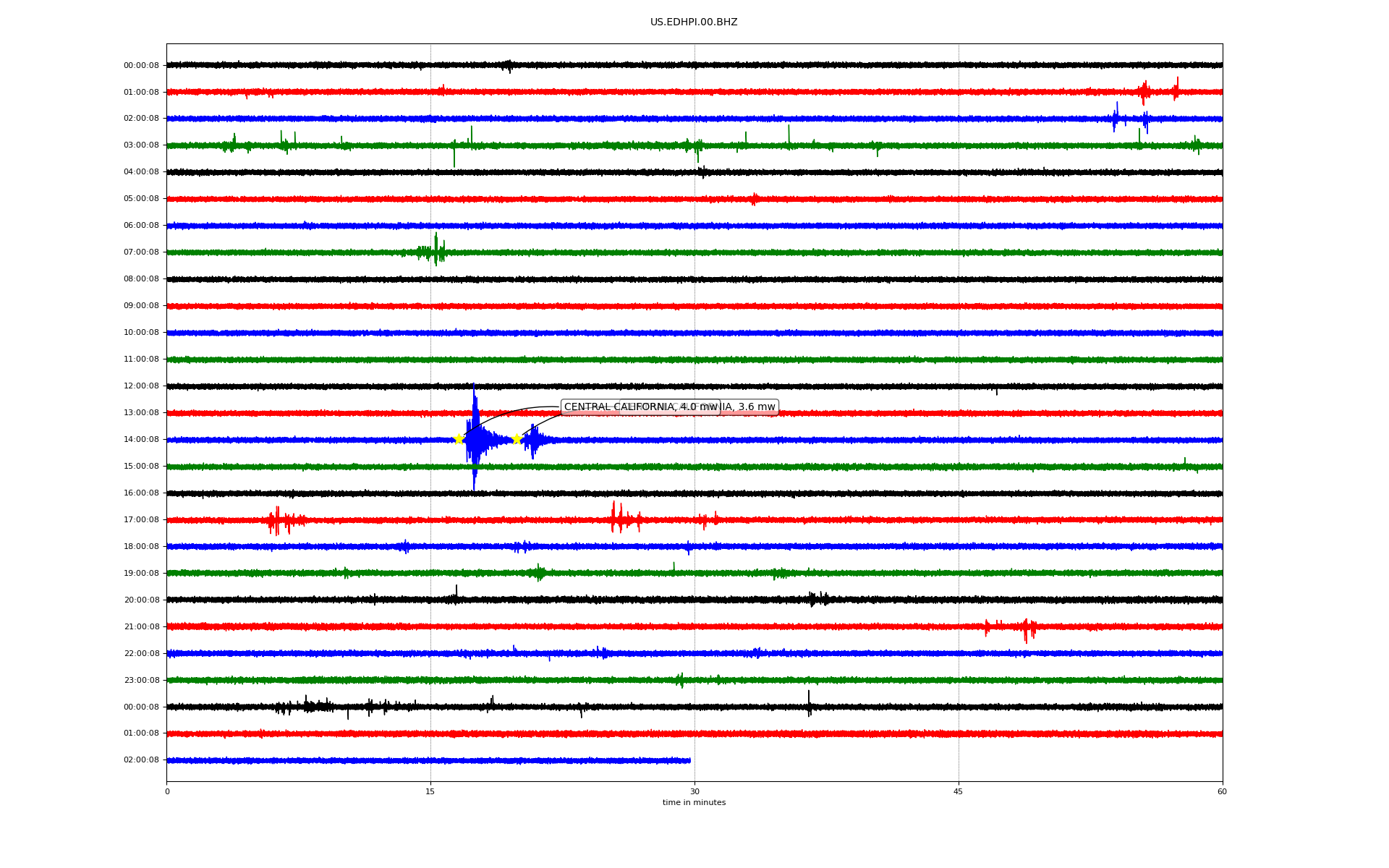1389x868 pixels.
Task: Click the 0 minute x-axis tick label
Action: 167,791
